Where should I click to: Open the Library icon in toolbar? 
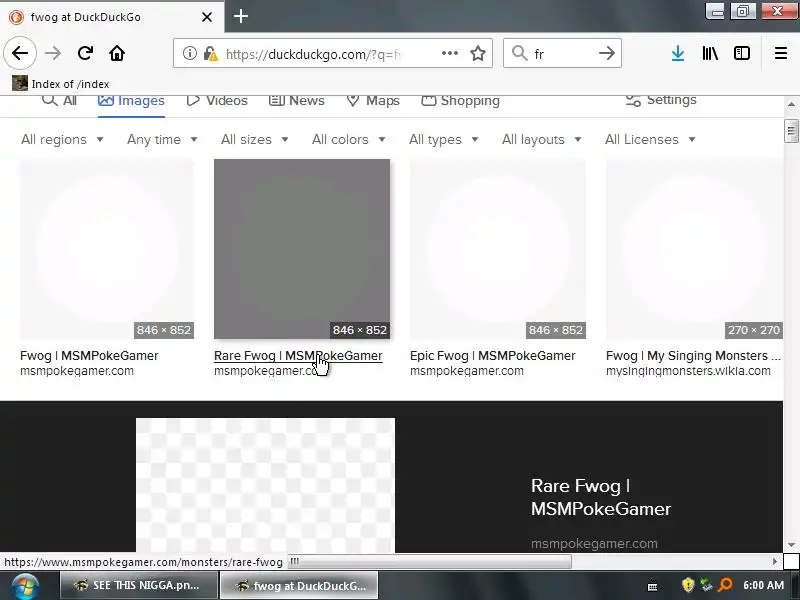pyautogui.click(x=710, y=53)
